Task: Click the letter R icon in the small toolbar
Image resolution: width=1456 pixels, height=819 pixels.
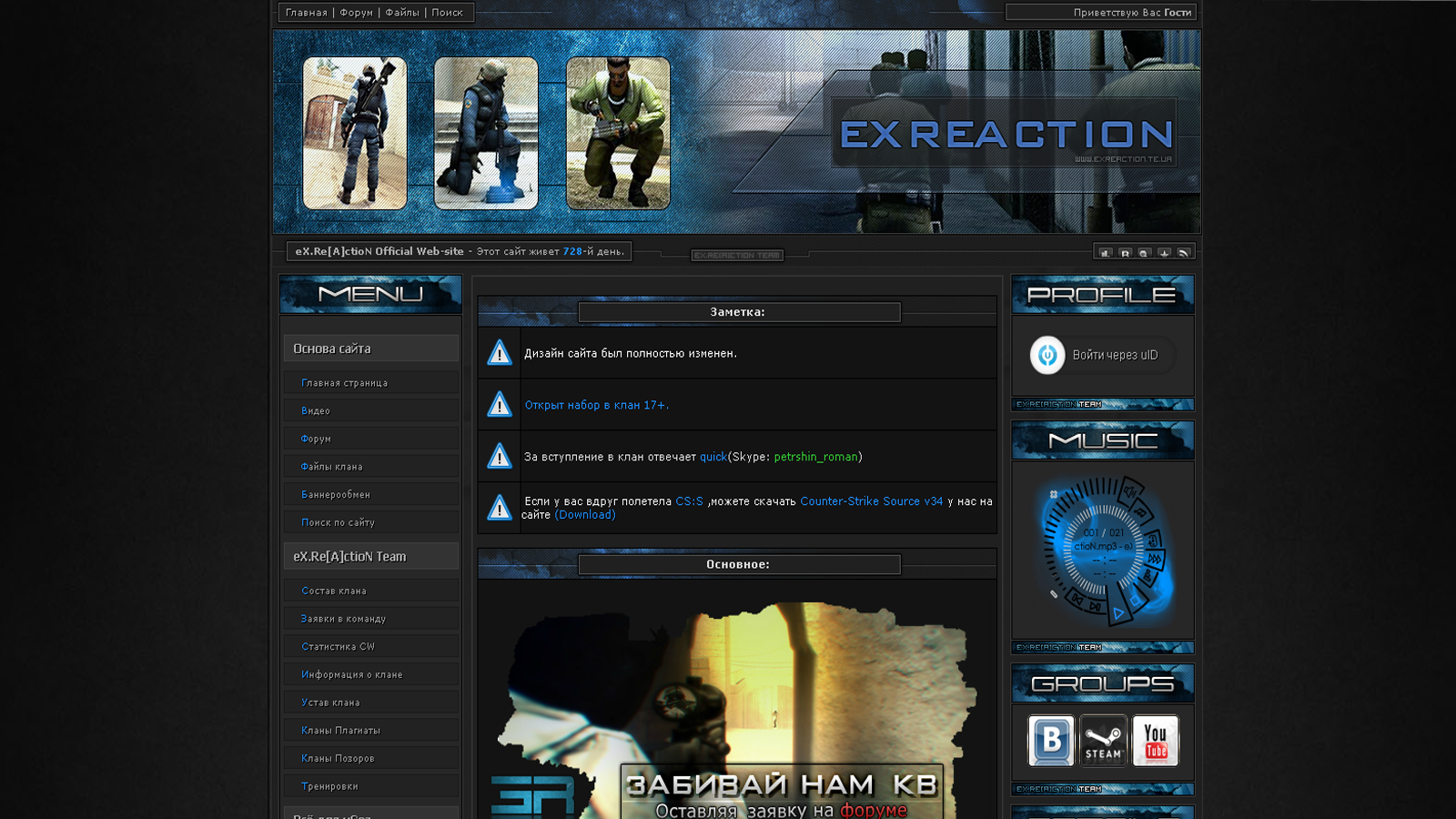Action: coord(1125,254)
